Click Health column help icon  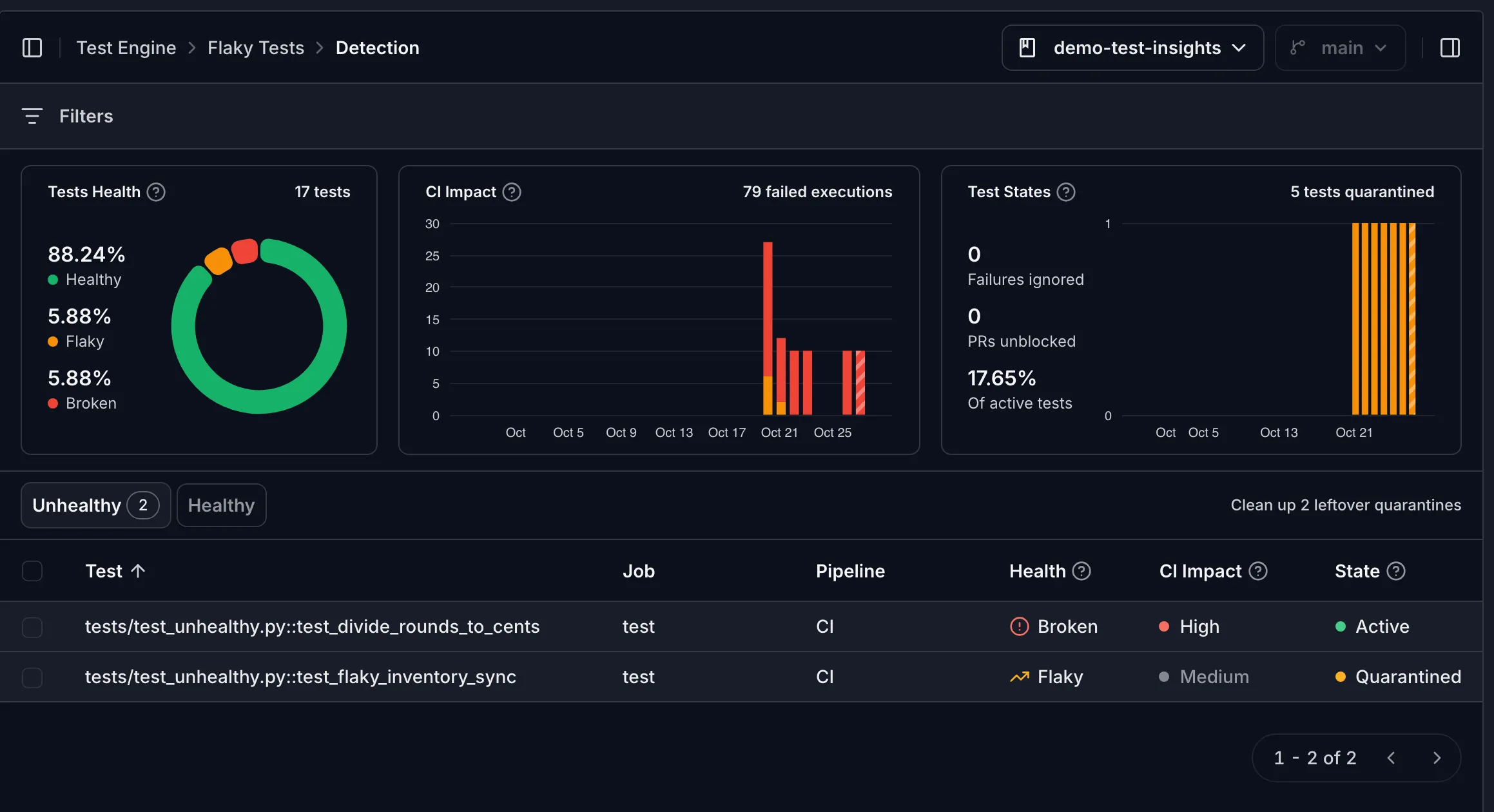[x=1082, y=571]
